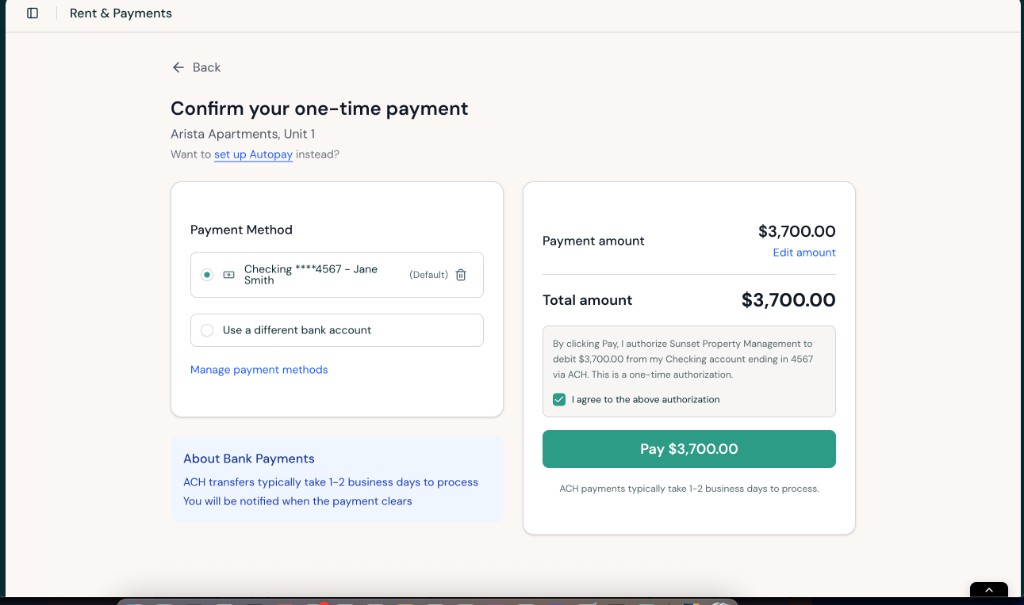Open the "set up Autopay" link
This screenshot has width=1024, height=605.
pos(253,154)
